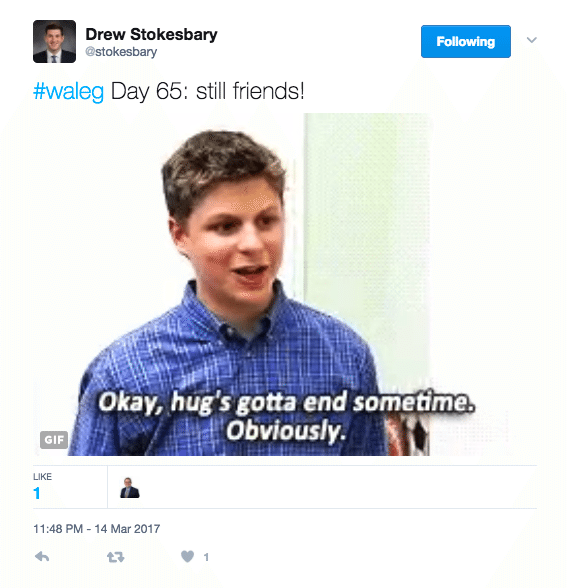This screenshot has height=588, width=567.
Task: Click the like count beside the heart
Action: pyautogui.click(x=206, y=557)
